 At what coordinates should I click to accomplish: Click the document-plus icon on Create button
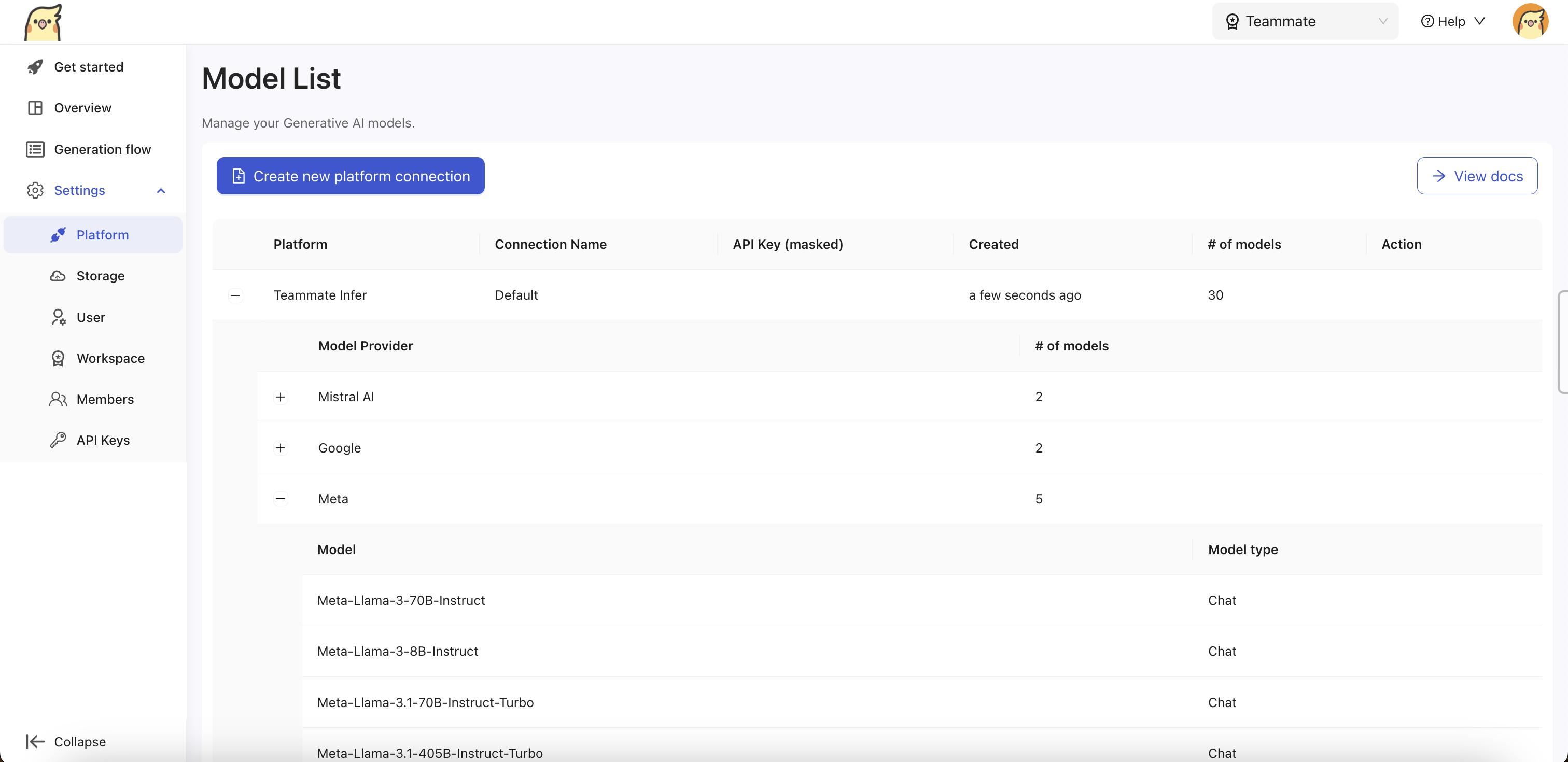coord(239,176)
